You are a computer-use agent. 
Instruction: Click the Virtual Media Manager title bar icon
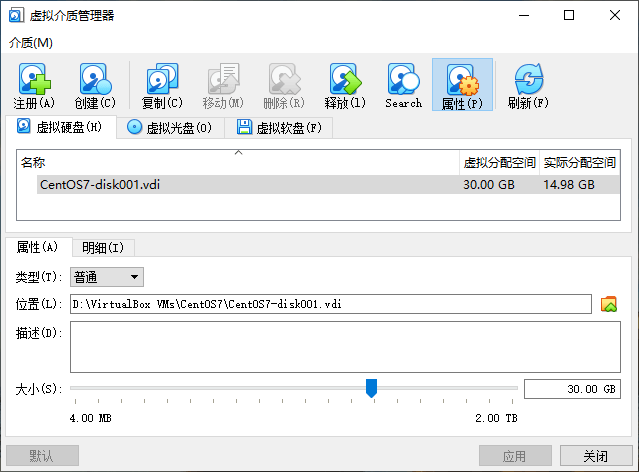click(x=16, y=15)
